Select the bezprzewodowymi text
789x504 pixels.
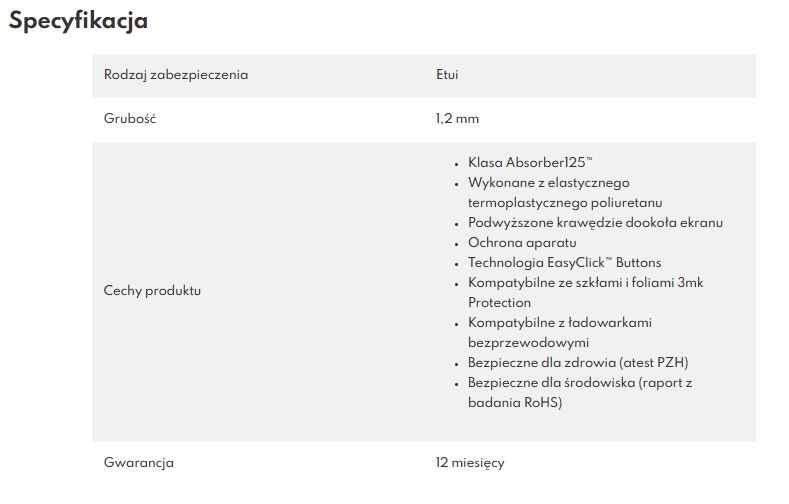[x=528, y=343]
